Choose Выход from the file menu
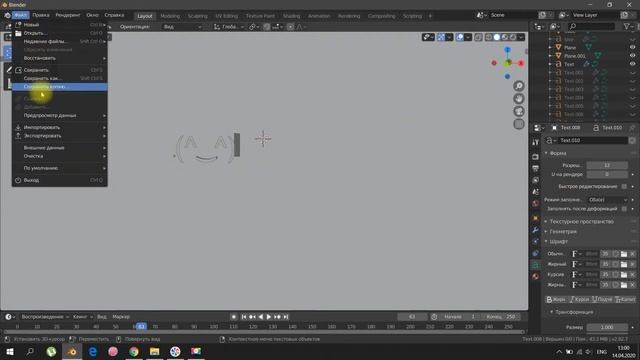 pyautogui.click(x=60, y=180)
